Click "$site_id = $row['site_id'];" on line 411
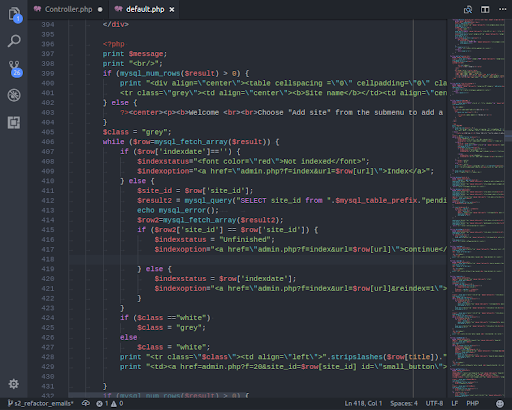 (195, 191)
